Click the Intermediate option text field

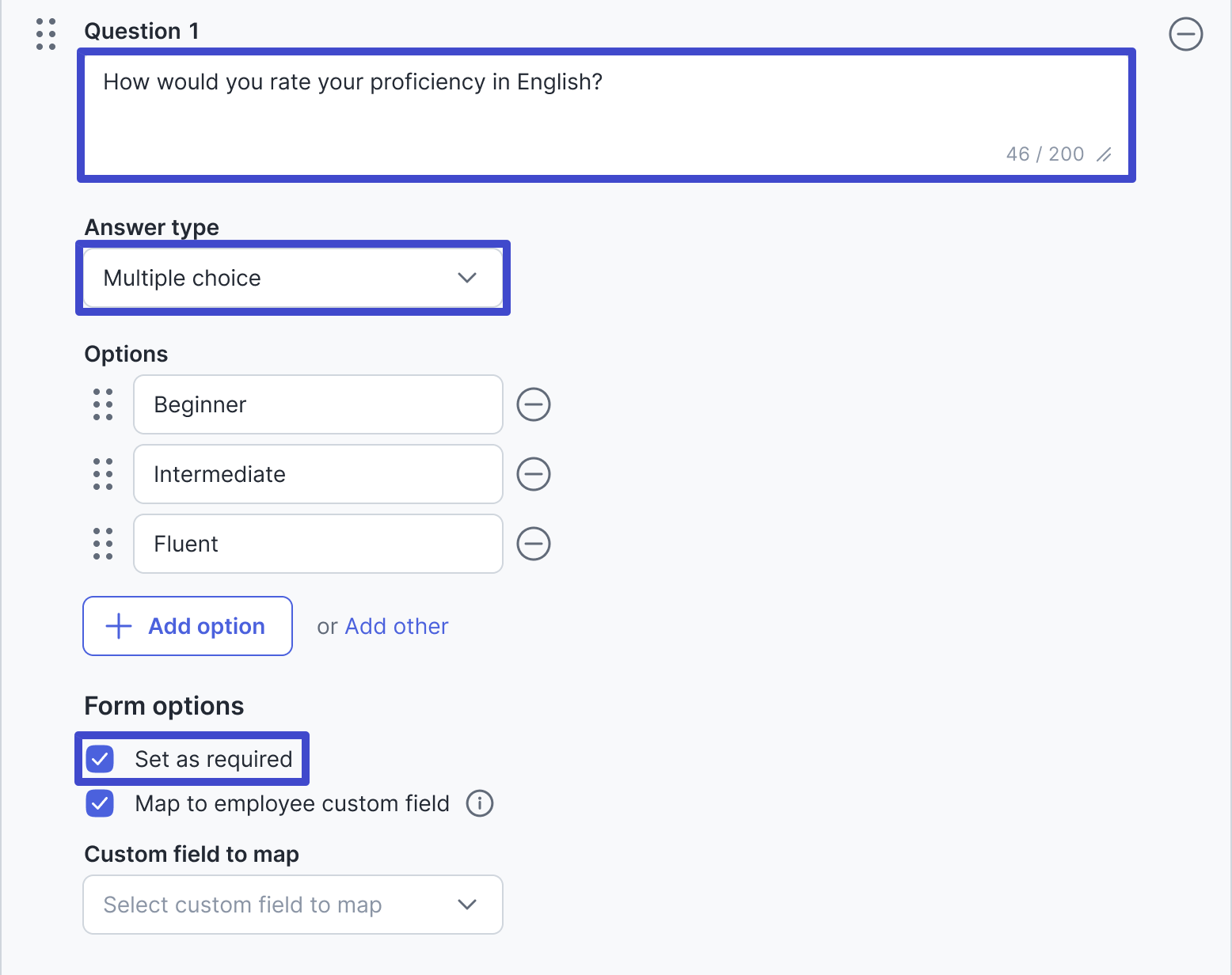[318, 474]
